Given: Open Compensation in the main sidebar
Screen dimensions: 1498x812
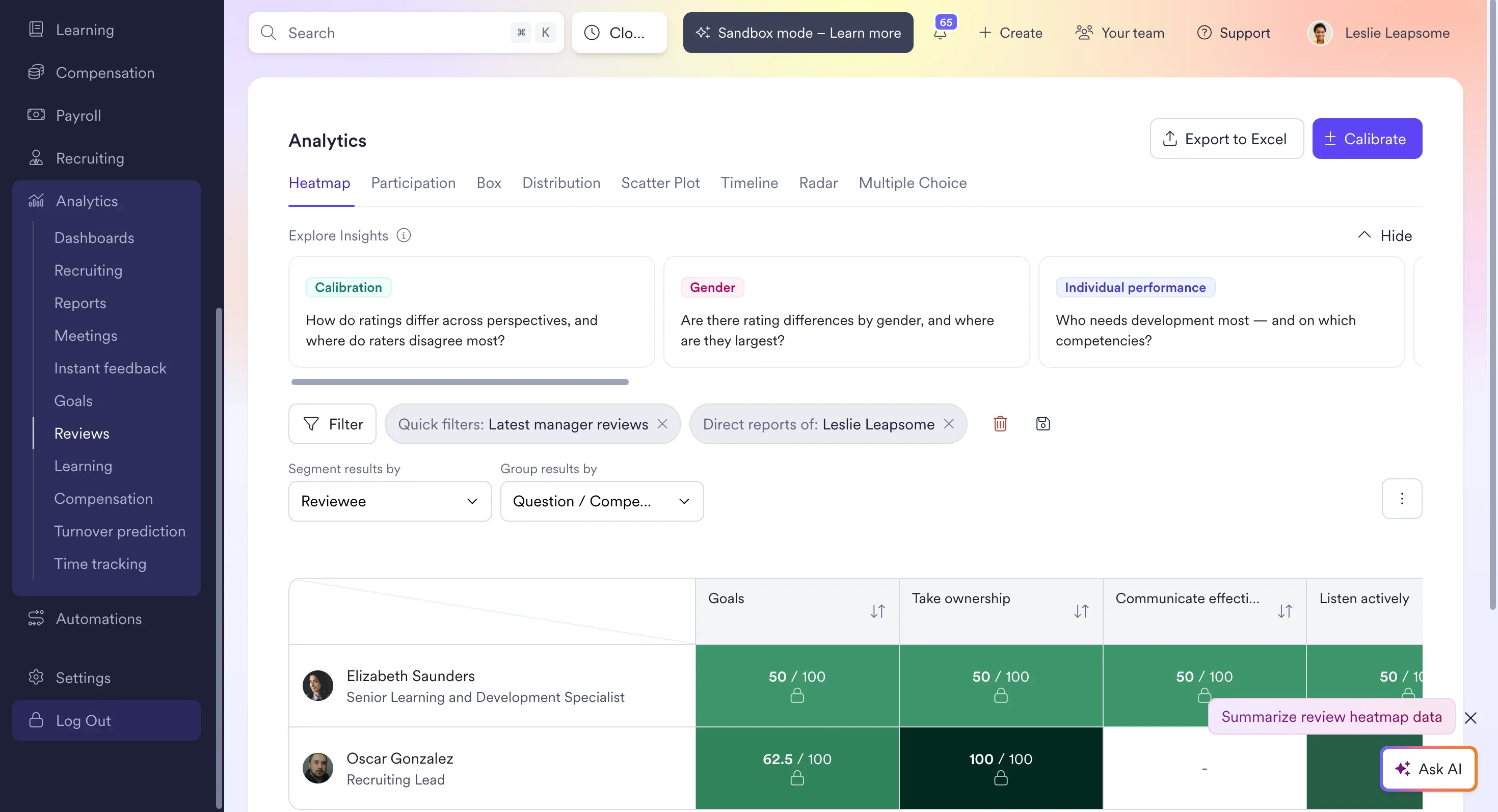Looking at the screenshot, I should 104,73.
